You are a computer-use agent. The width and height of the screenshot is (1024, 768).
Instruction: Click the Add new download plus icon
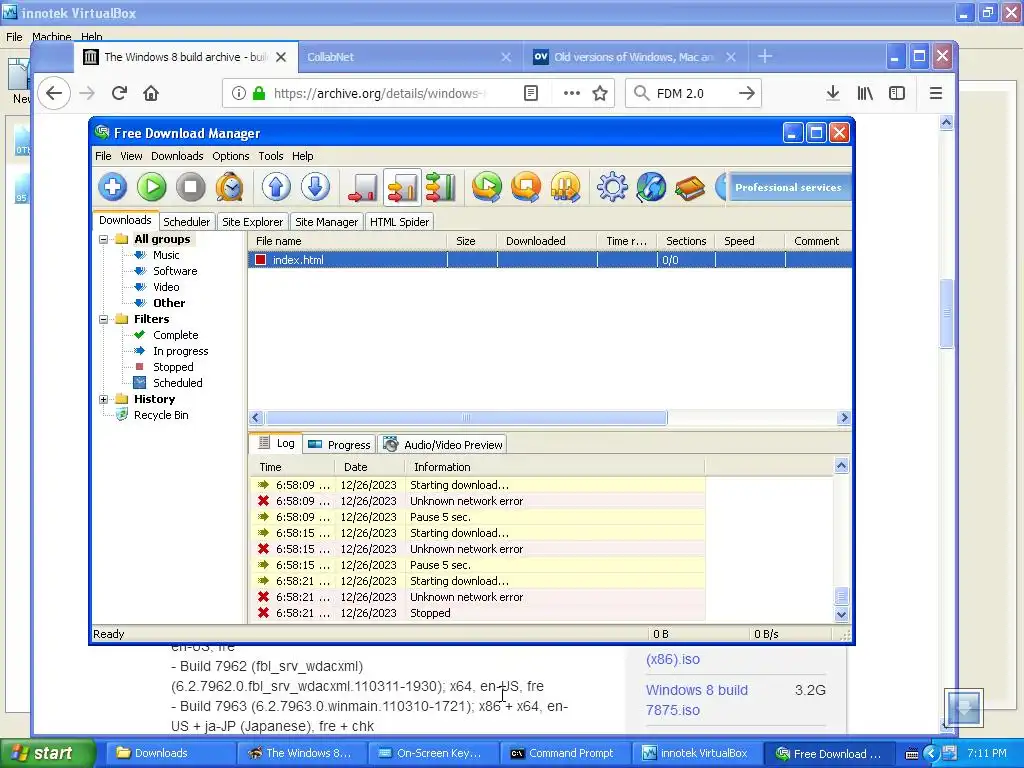point(112,187)
